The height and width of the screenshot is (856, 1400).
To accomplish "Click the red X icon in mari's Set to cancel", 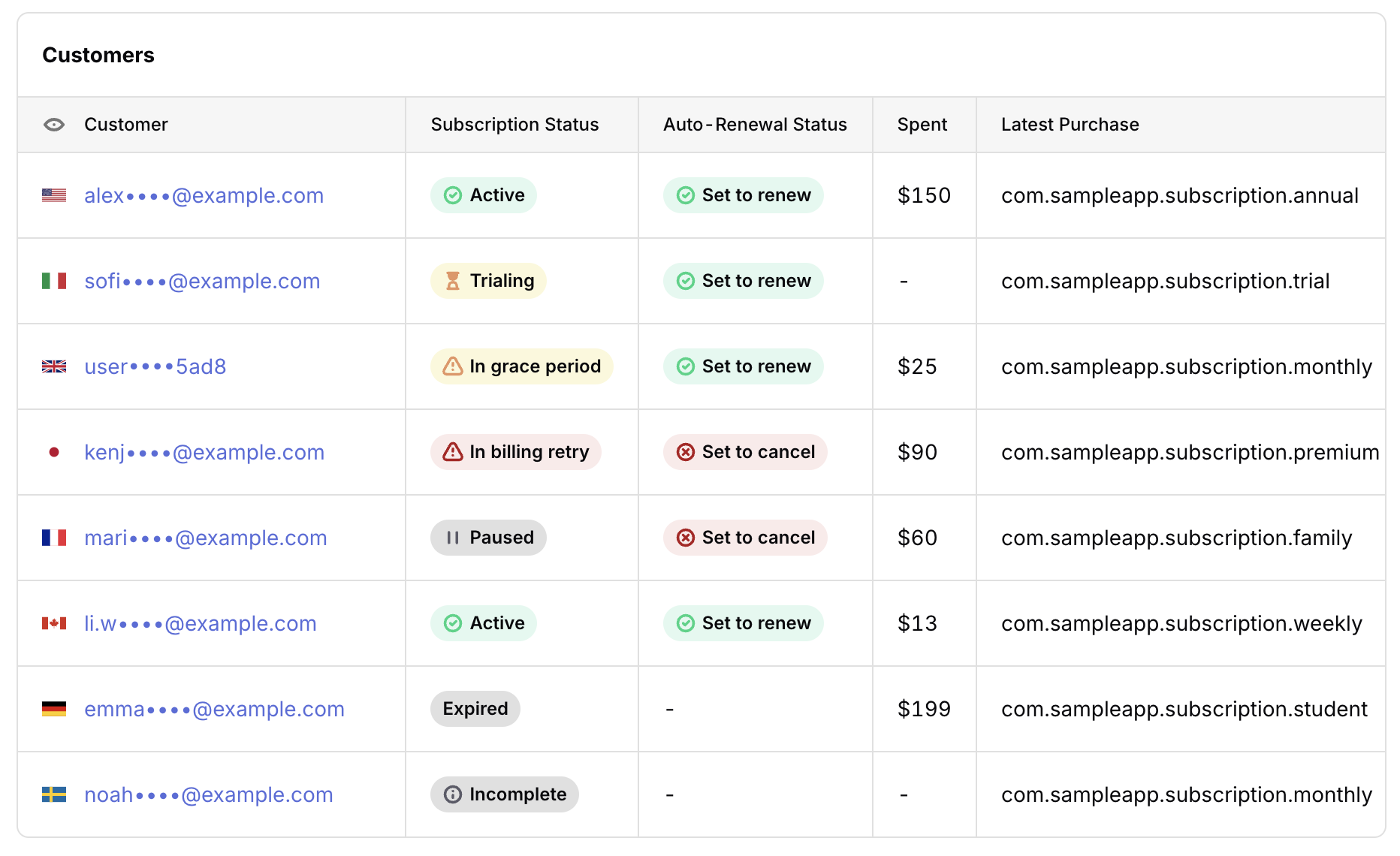I will (x=686, y=538).
